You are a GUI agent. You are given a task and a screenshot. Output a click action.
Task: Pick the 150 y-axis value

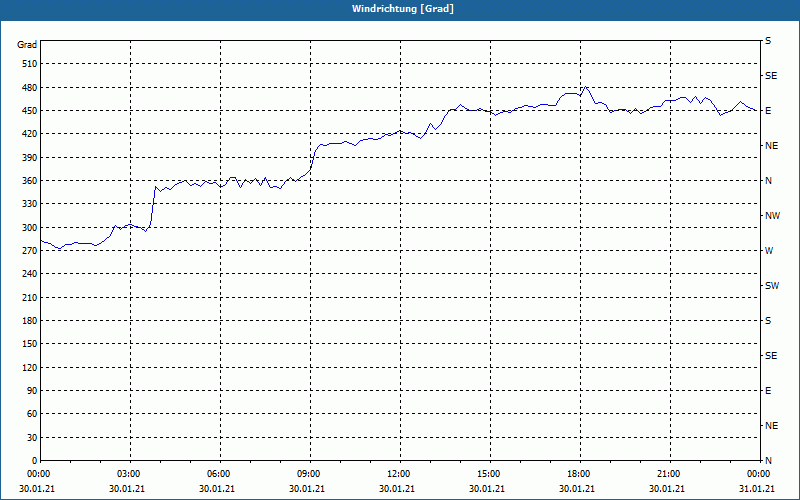point(30,344)
